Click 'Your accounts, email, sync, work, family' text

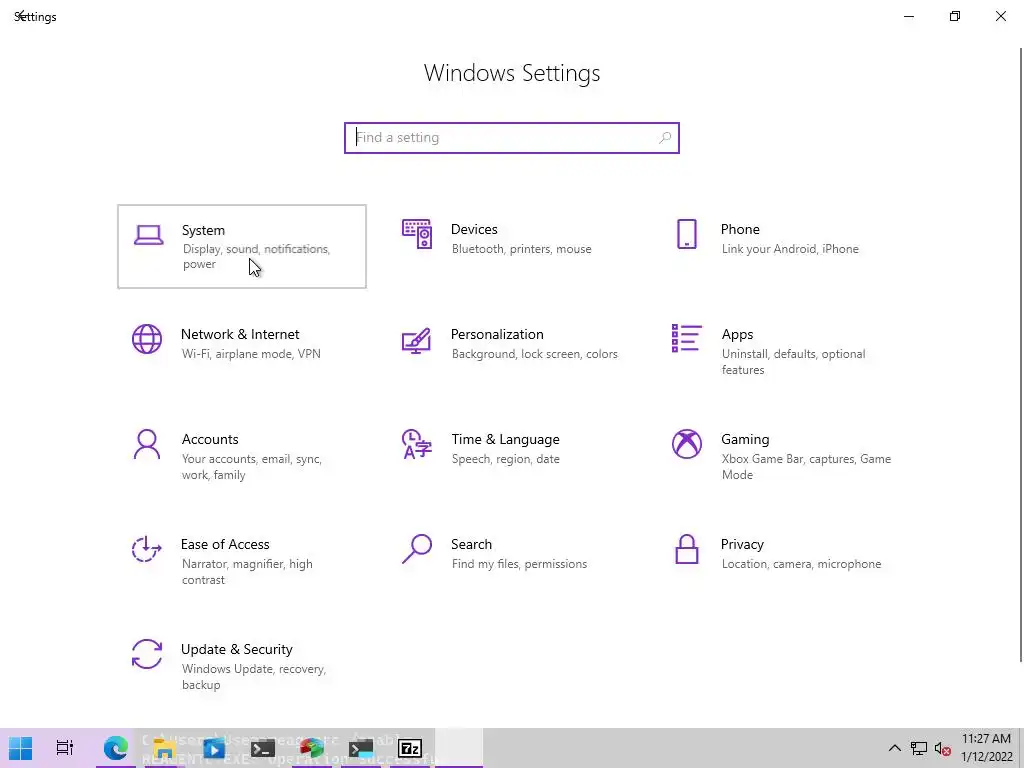coord(252,467)
